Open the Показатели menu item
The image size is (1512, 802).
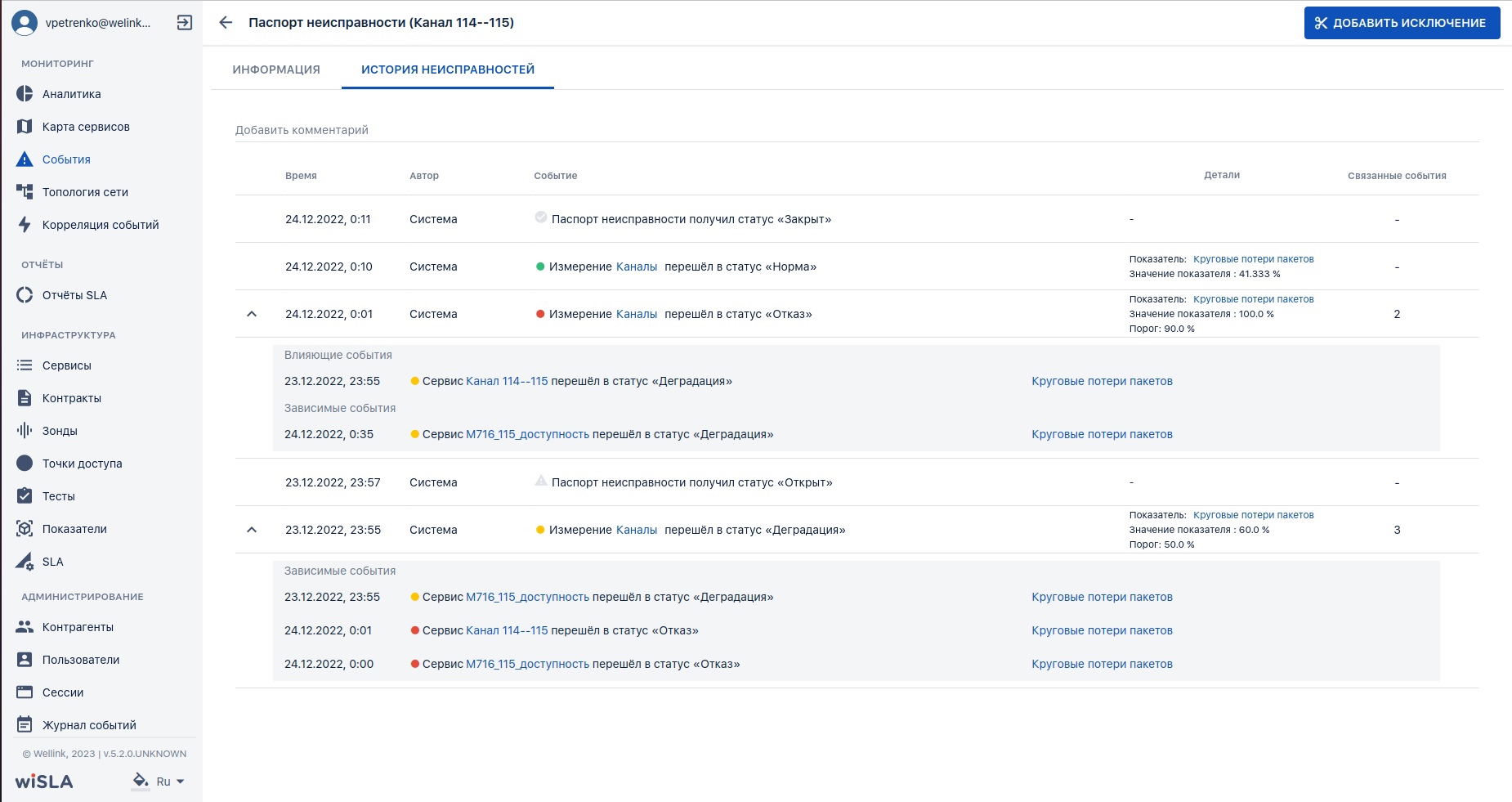click(x=74, y=529)
